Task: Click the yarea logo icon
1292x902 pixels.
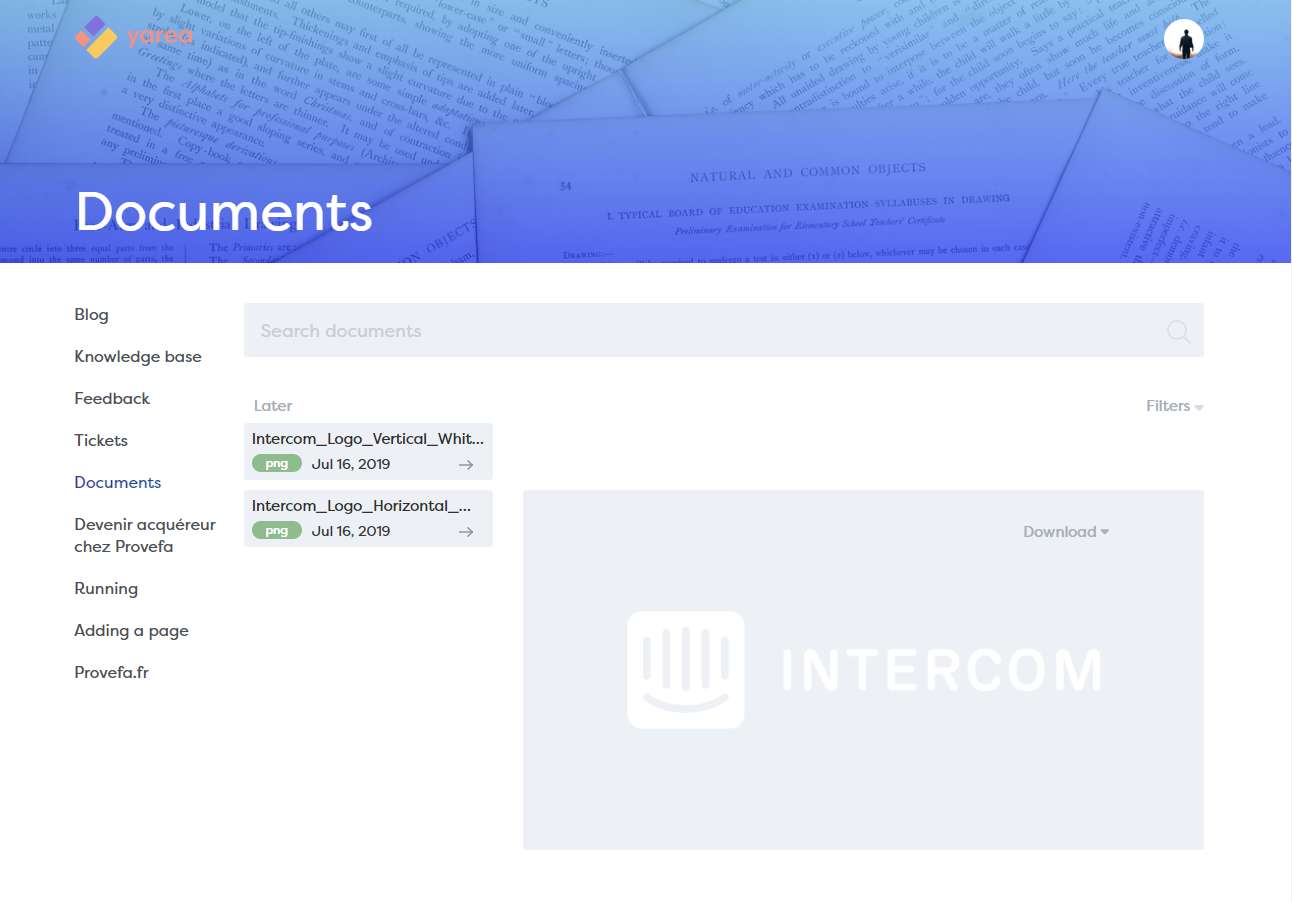Action: point(96,38)
